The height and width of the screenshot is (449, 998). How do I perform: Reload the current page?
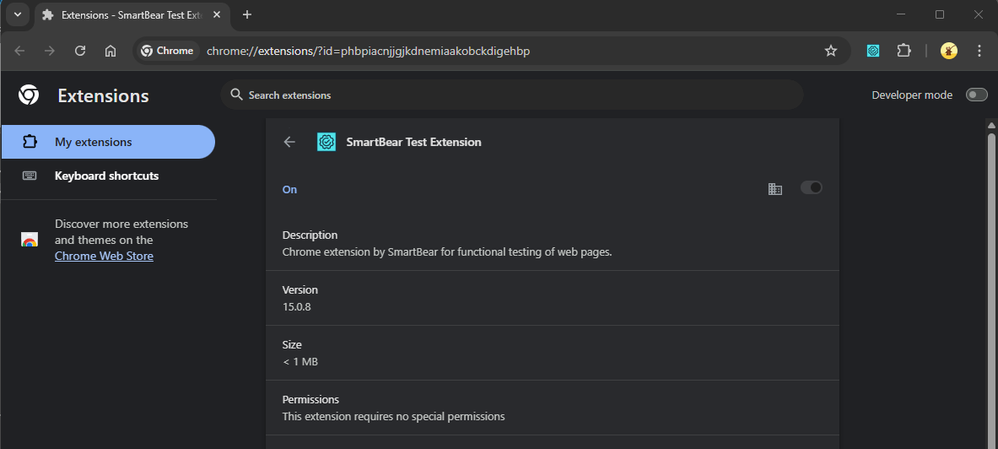point(80,51)
